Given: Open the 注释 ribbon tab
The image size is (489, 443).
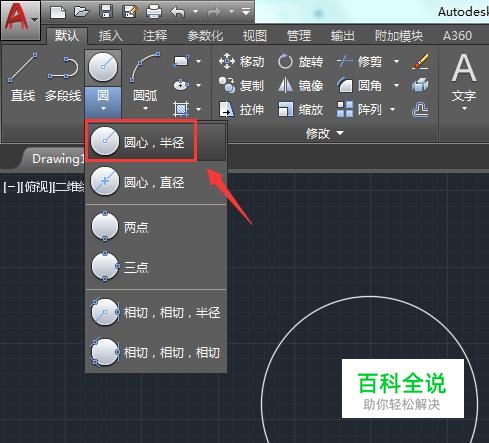Looking at the screenshot, I should 155,36.
